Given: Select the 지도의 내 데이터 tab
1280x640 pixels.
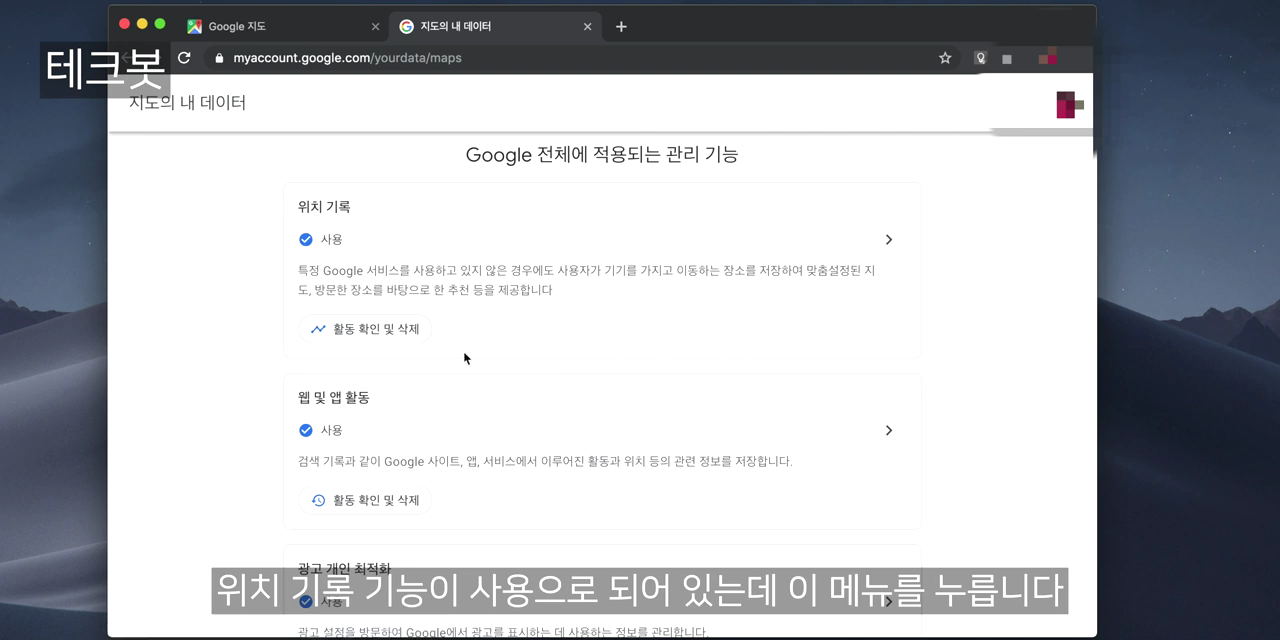Looking at the screenshot, I should point(495,27).
